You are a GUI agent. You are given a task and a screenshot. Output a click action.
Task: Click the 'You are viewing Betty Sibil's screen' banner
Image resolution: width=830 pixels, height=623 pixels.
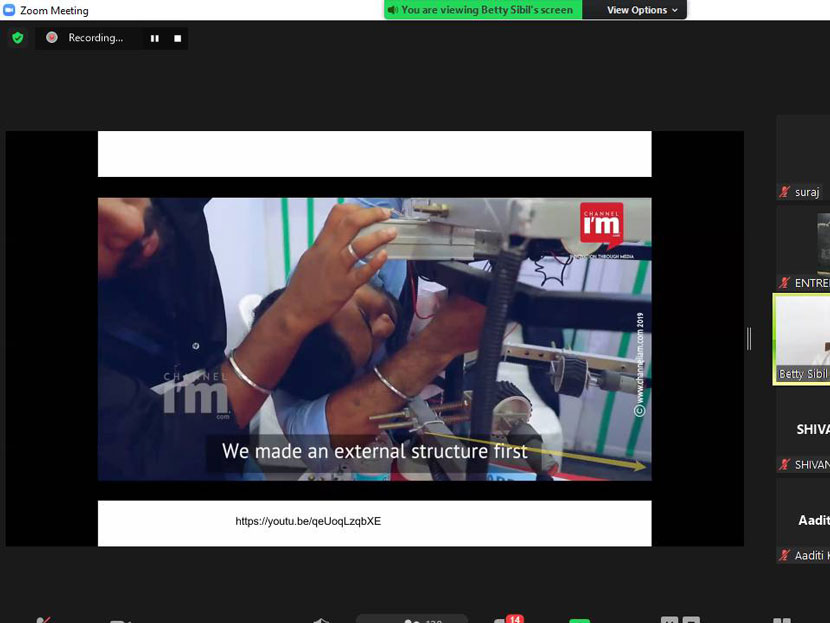click(482, 10)
